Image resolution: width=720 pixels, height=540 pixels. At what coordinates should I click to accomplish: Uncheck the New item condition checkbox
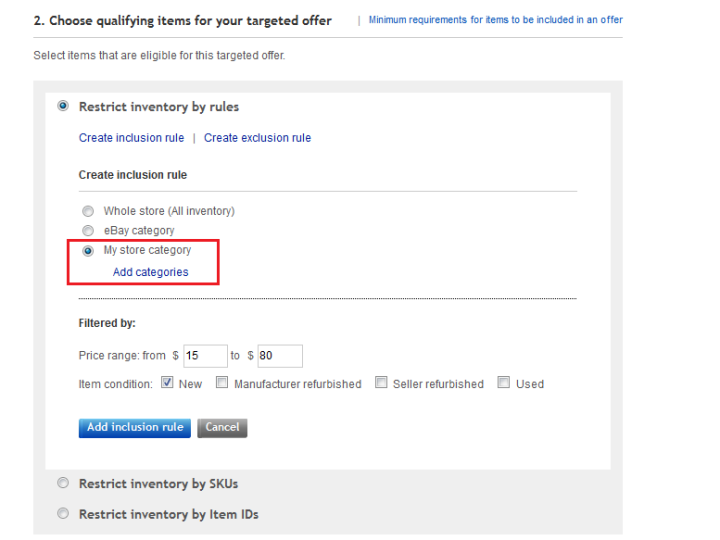click(x=167, y=382)
